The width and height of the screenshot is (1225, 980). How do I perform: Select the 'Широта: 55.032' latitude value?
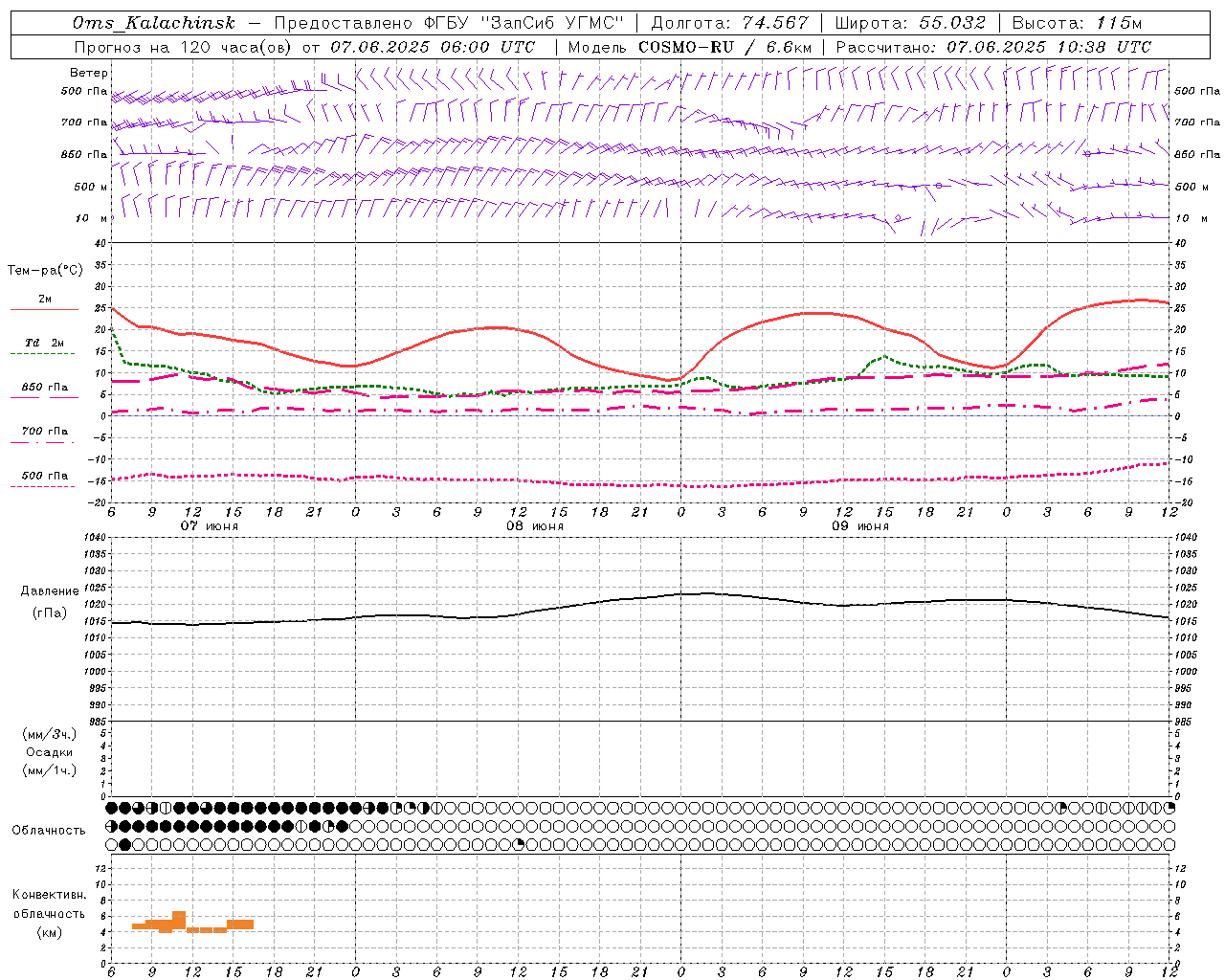pyautogui.click(x=910, y=23)
